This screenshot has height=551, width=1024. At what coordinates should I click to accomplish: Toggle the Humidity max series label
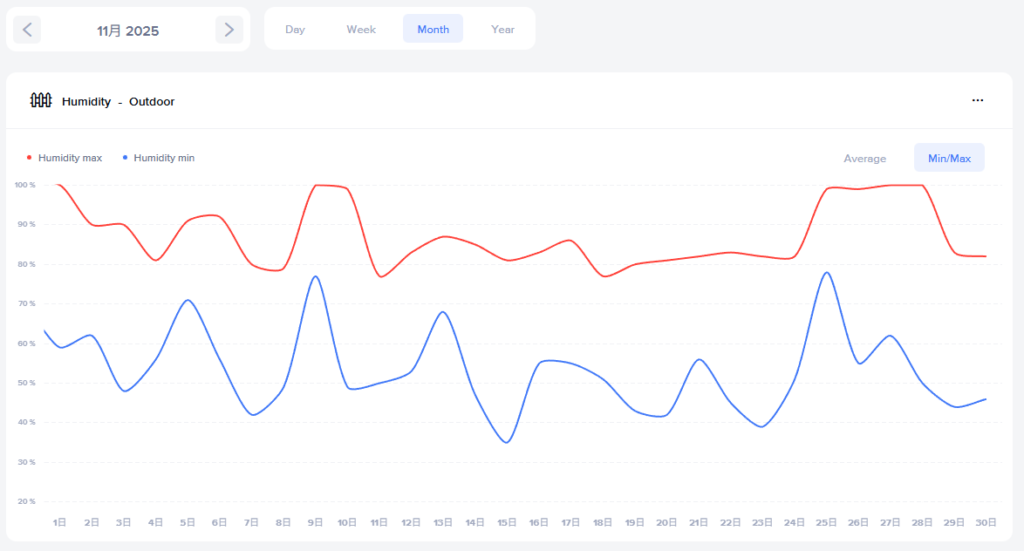pyautogui.click(x=70, y=158)
